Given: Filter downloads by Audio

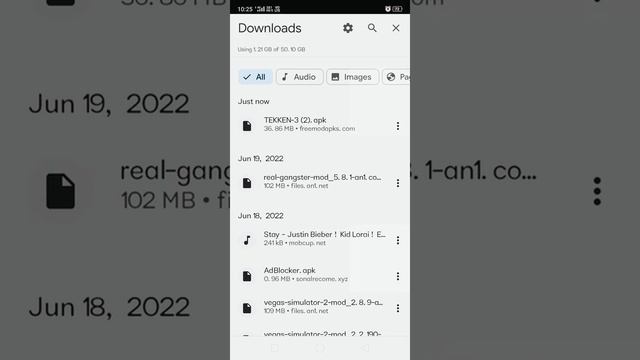Looking at the screenshot, I should (300, 77).
